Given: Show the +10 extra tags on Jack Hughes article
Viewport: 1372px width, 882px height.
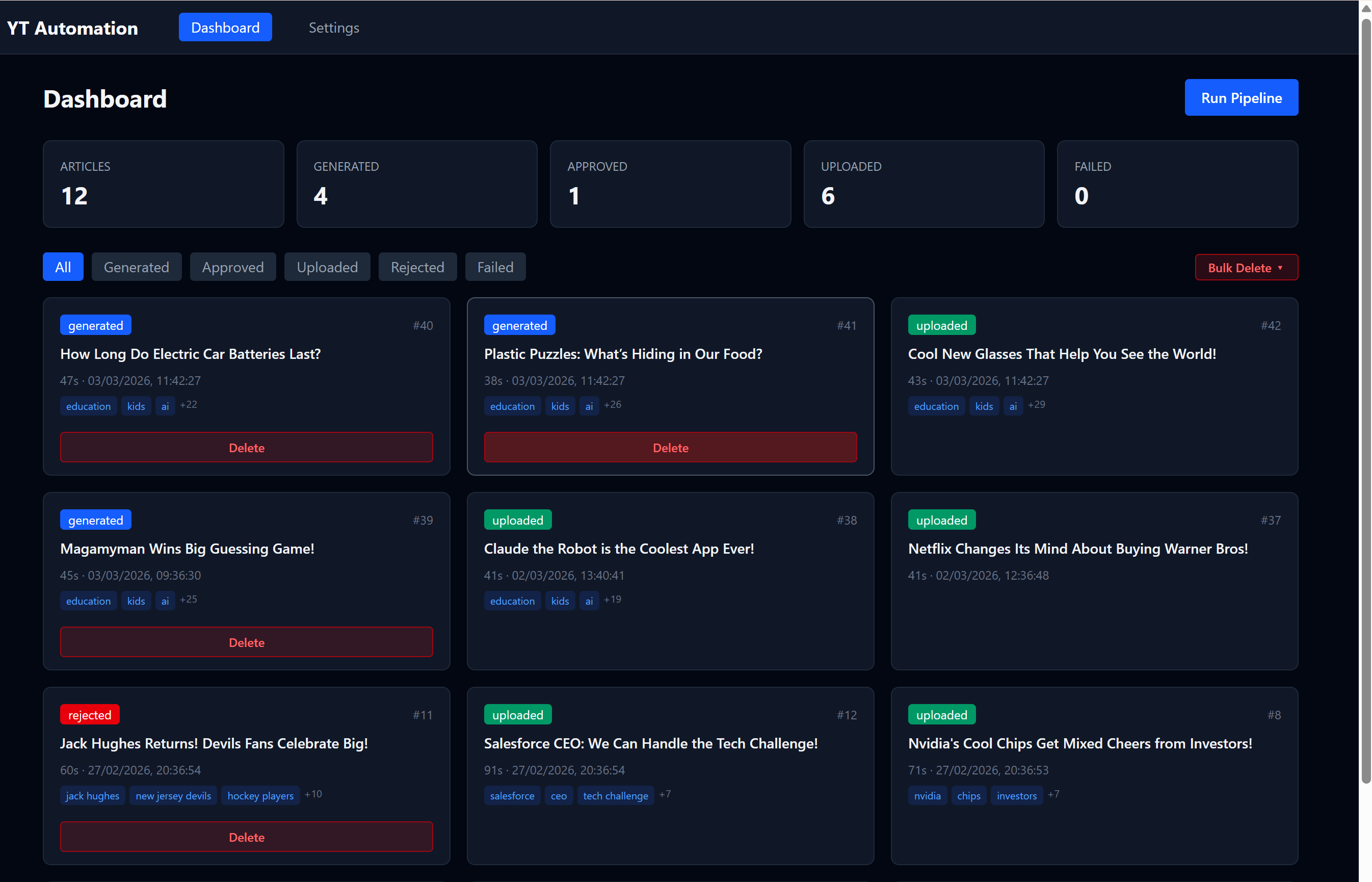Looking at the screenshot, I should pyautogui.click(x=313, y=794).
